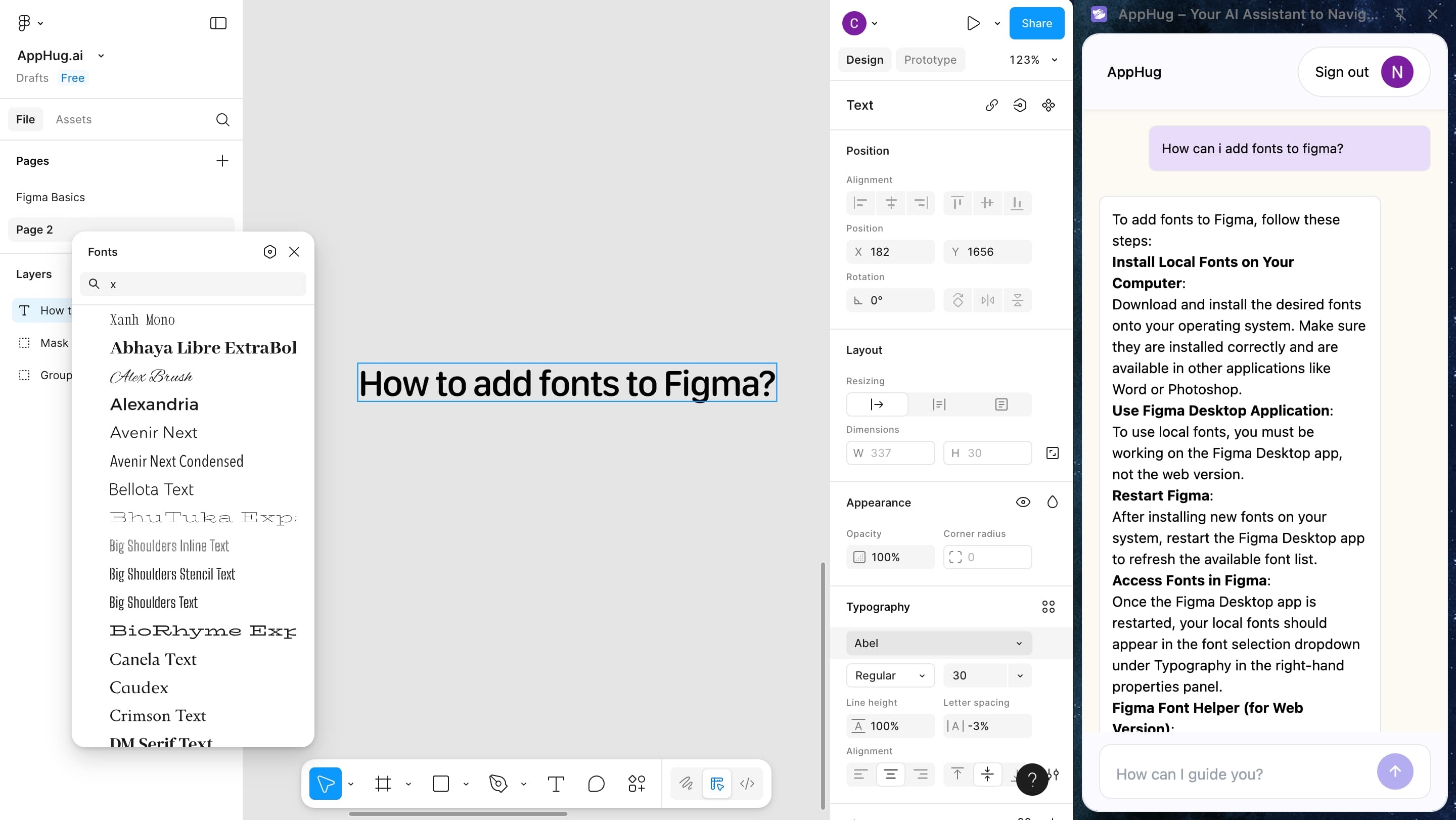Open font settings icon in the Fonts panel
Image resolution: width=1456 pixels, height=820 pixels.
(x=269, y=251)
